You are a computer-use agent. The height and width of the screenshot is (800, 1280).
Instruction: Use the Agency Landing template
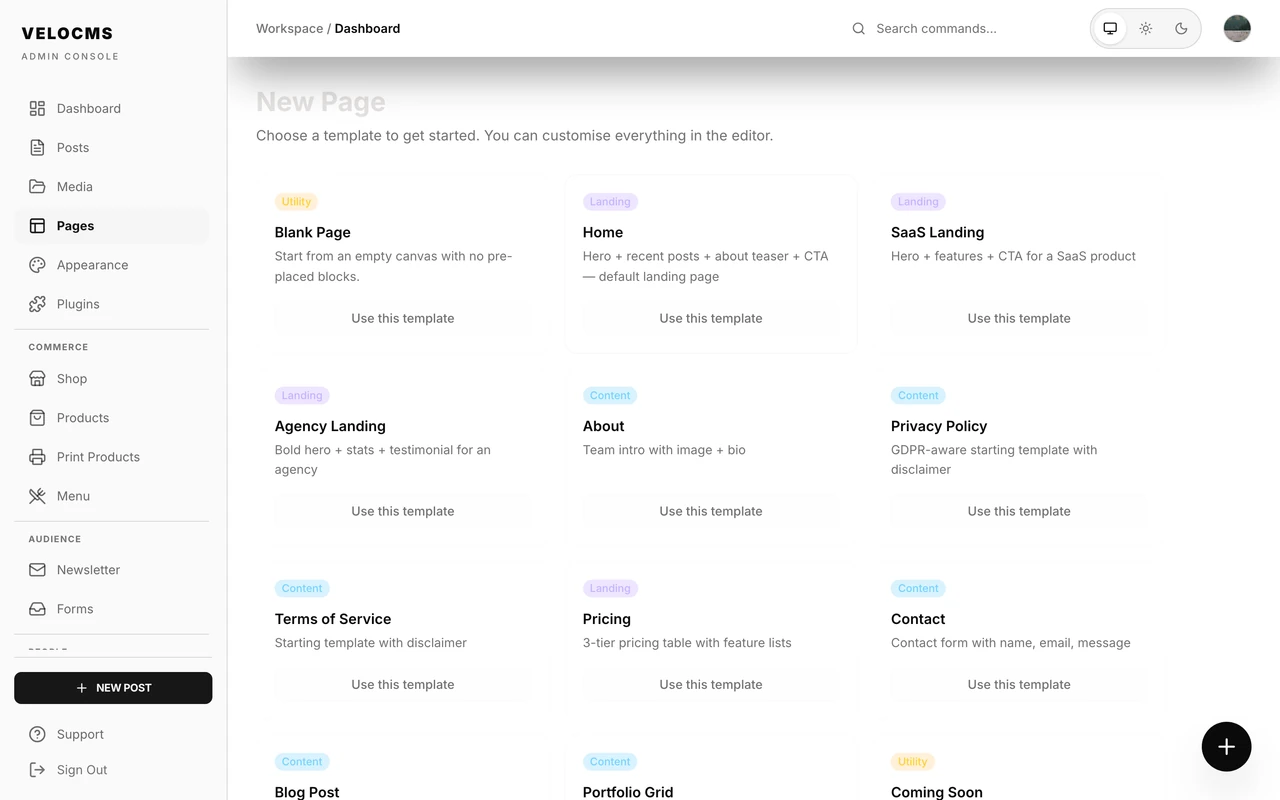(403, 511)
